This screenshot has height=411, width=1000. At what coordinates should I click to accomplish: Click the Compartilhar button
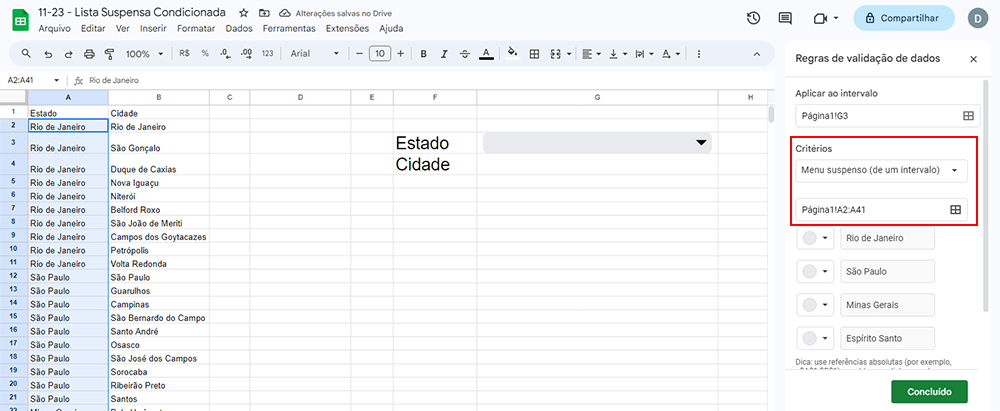(903, 19)
